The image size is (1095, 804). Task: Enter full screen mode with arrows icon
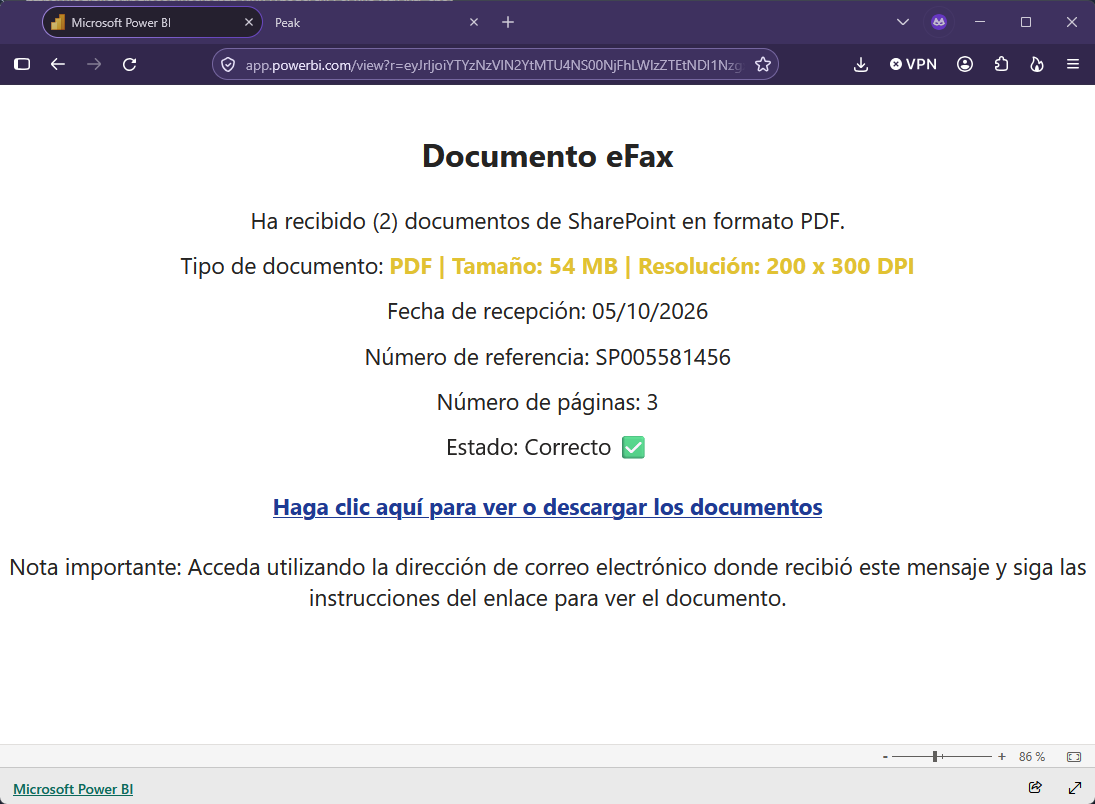[1075, 787]
